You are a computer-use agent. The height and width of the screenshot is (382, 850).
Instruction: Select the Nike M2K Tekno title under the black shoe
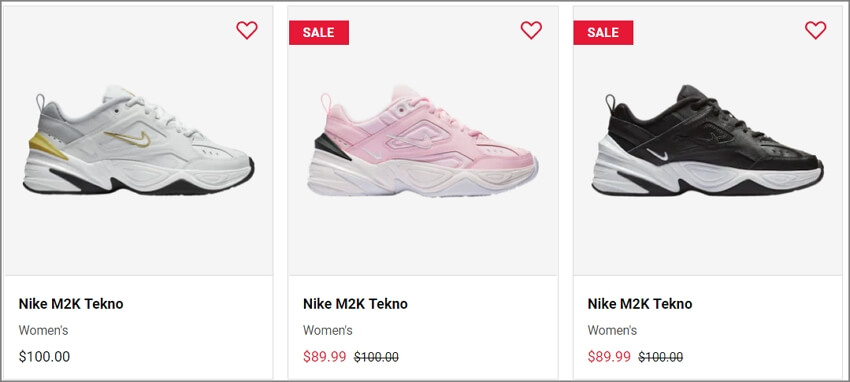click(640, 303)
